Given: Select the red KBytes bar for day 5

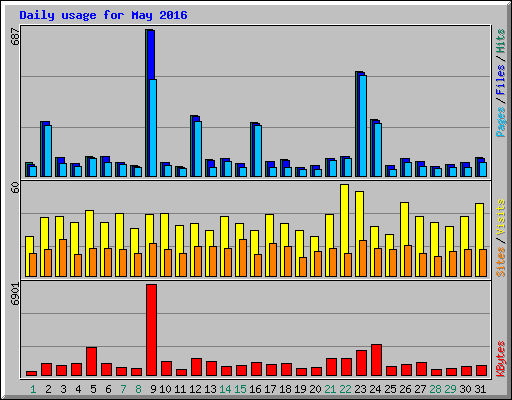Looking at the screenshot, I should 91,362.
